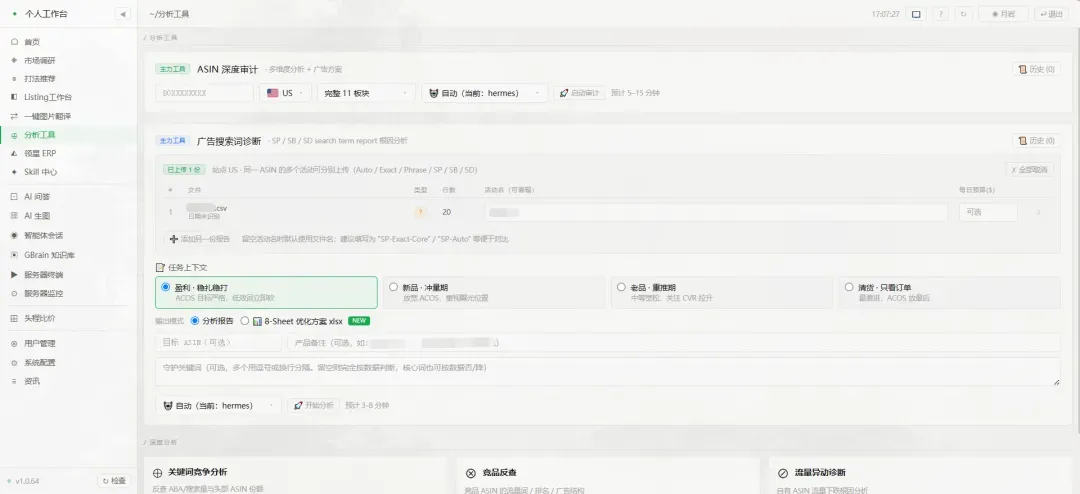Select the 清货 · 只看订单 radio option
The image size is (1080, 494).
(849, 287)
